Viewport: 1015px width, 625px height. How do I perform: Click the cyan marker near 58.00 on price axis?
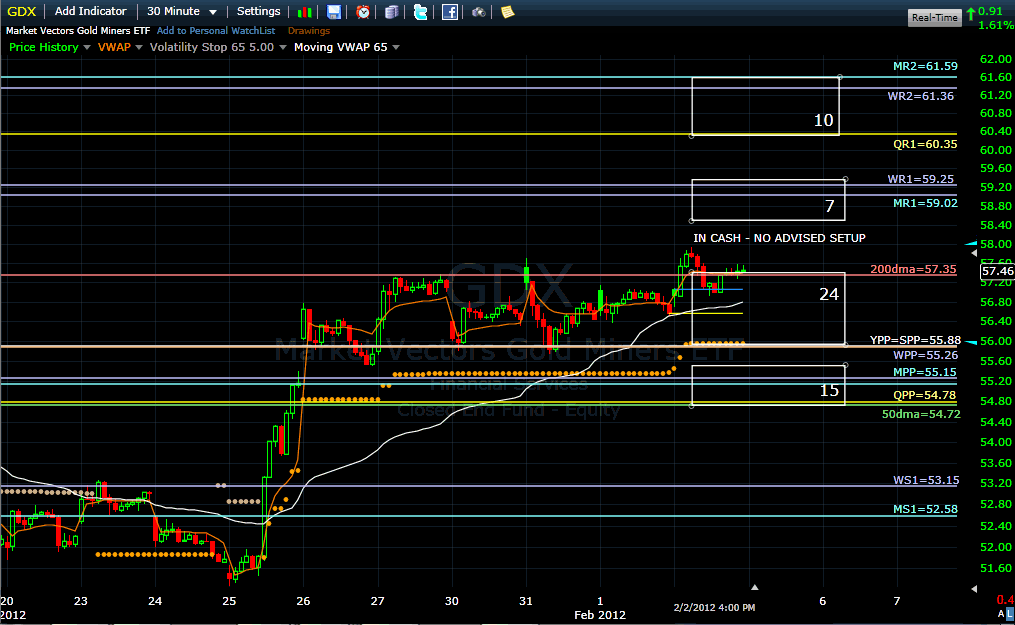[x=971, y=243]
